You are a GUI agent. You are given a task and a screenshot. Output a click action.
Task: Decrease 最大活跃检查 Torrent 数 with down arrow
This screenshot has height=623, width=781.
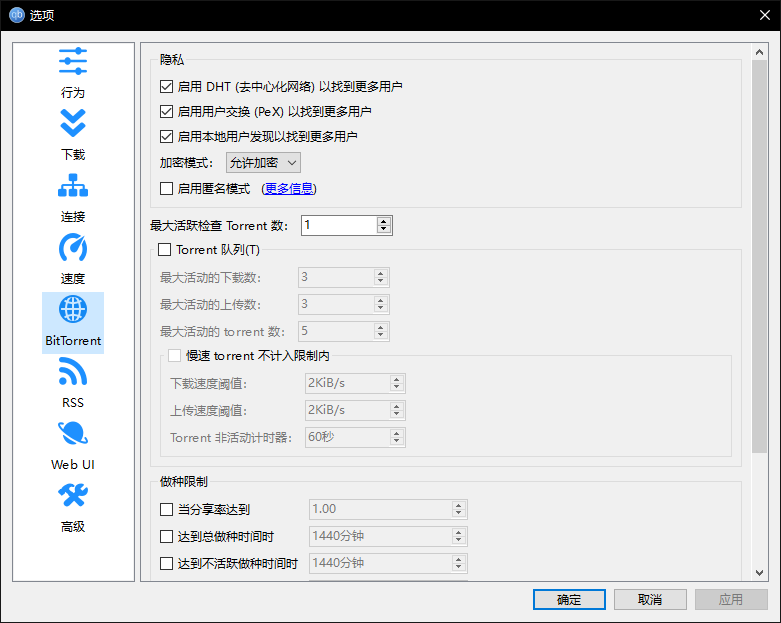[x=384, y=230]
